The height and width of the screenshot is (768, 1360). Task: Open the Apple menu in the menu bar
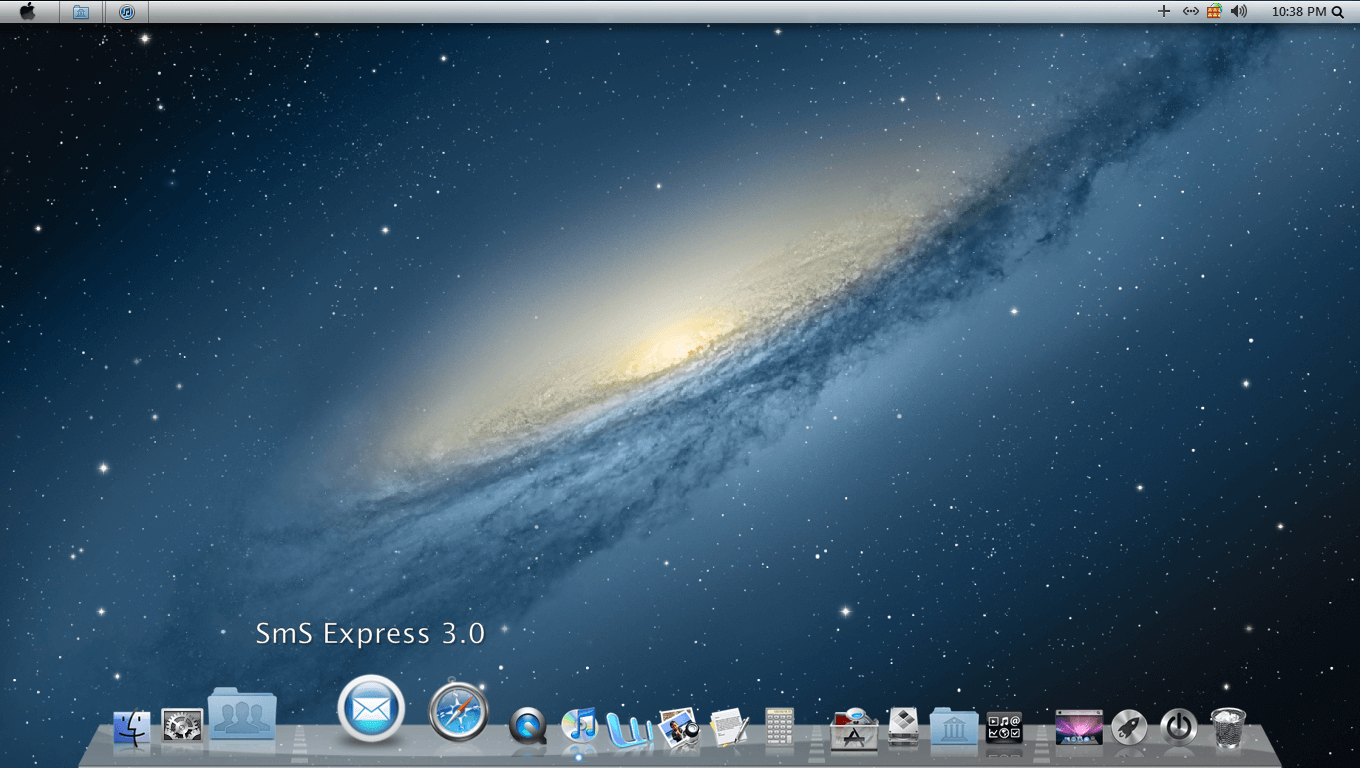(x=27, y=11)
